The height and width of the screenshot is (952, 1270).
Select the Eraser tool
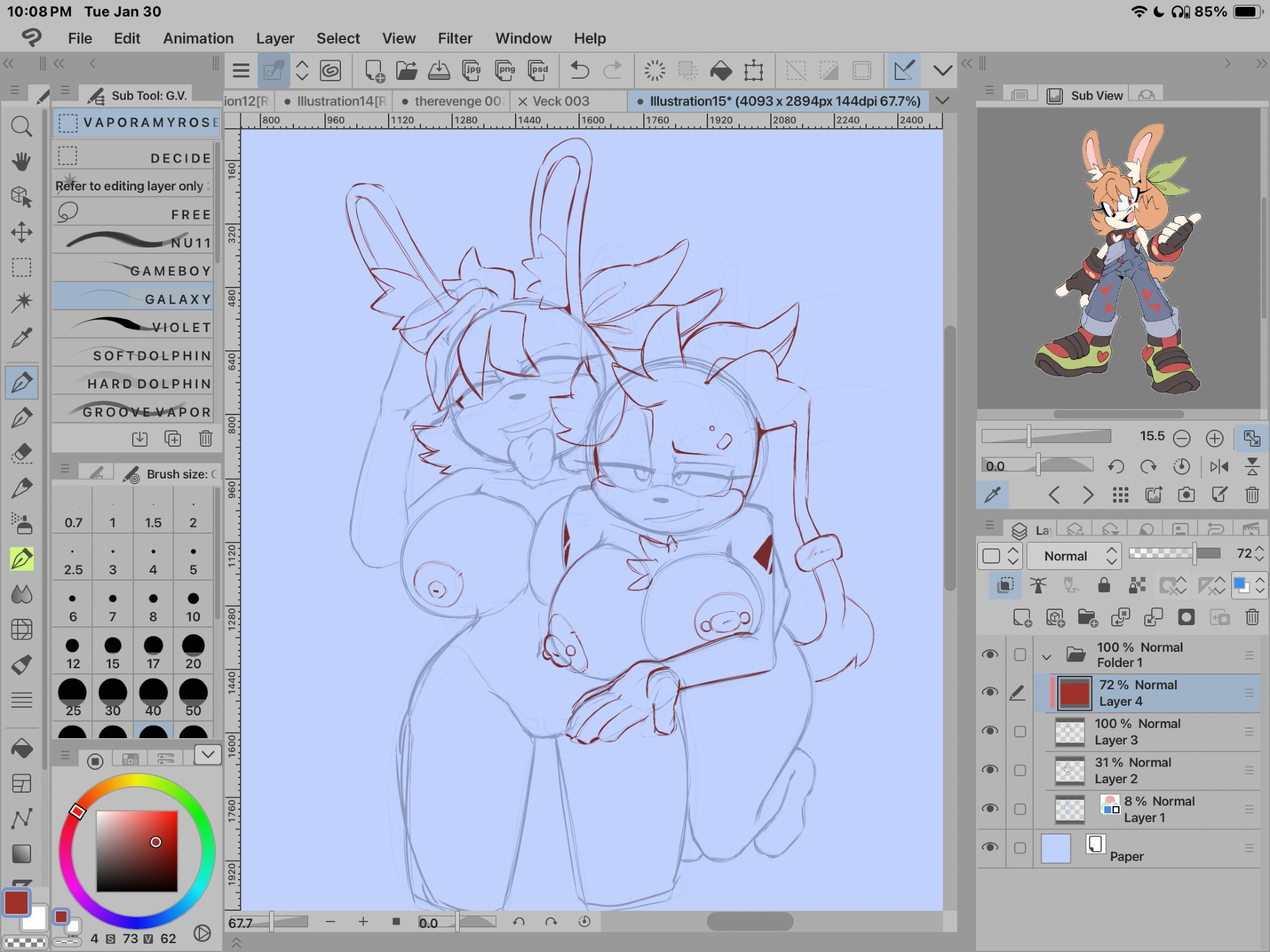(22, 453)
